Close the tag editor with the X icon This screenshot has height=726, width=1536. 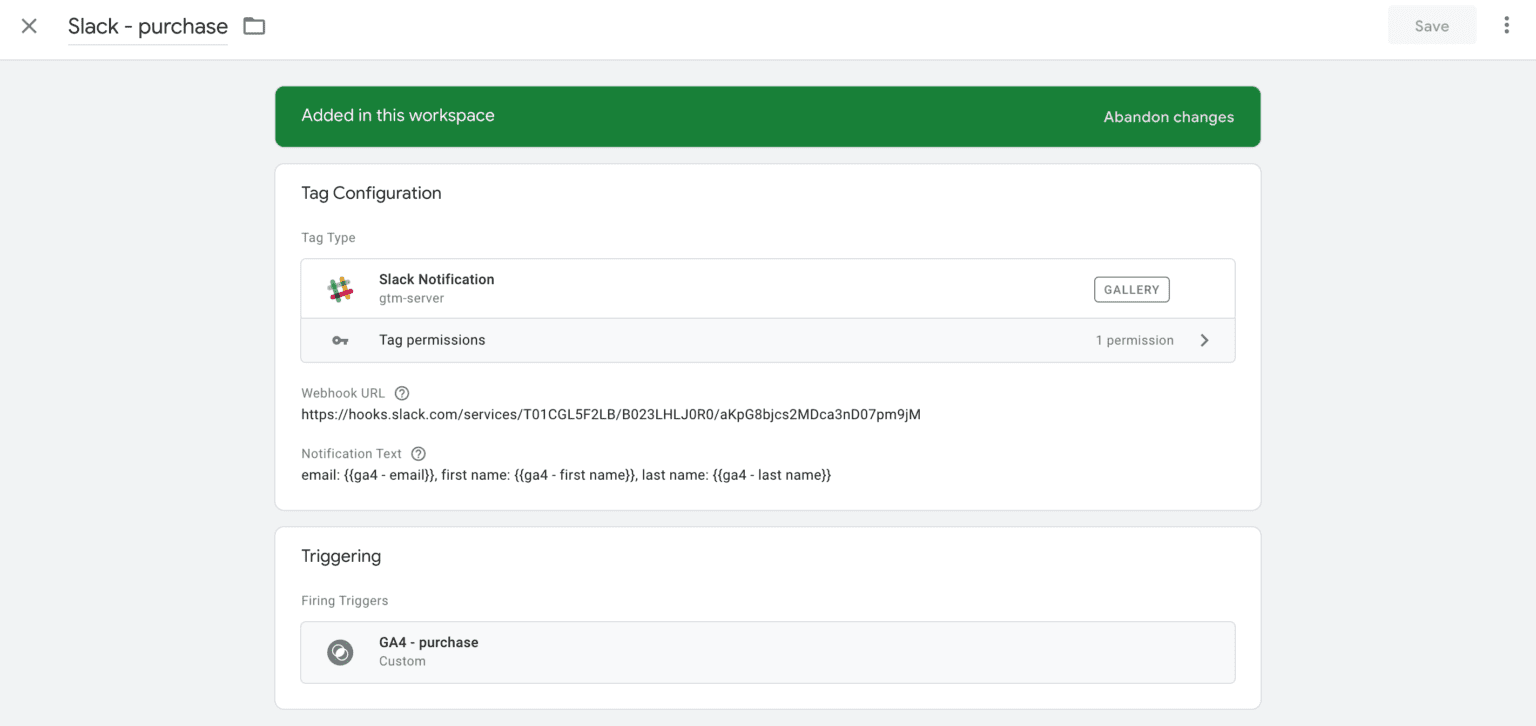click(x=29, y=26)
